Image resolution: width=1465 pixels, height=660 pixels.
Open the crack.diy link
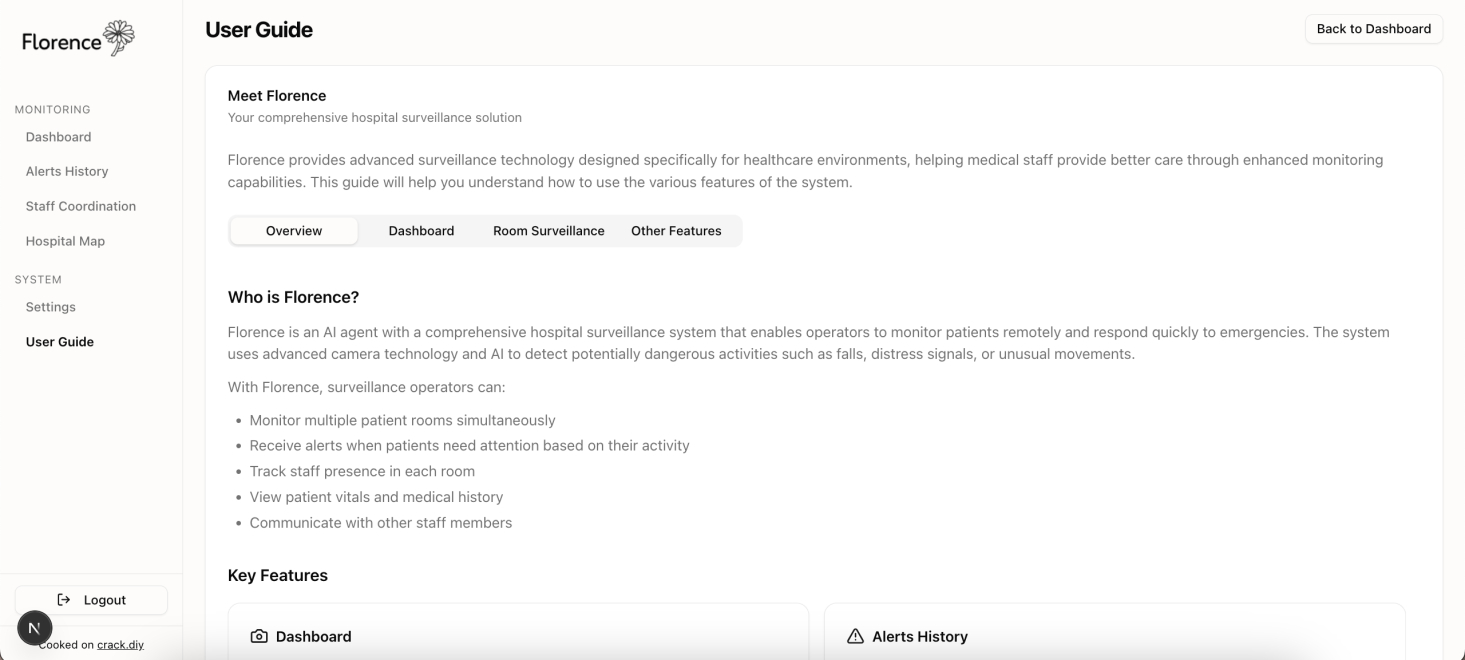(120, 645)
